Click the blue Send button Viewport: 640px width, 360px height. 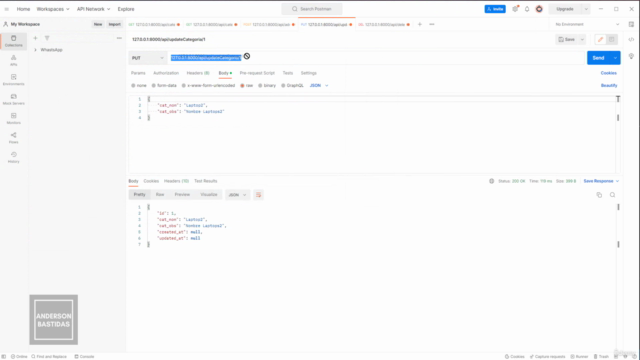[598, 58]
